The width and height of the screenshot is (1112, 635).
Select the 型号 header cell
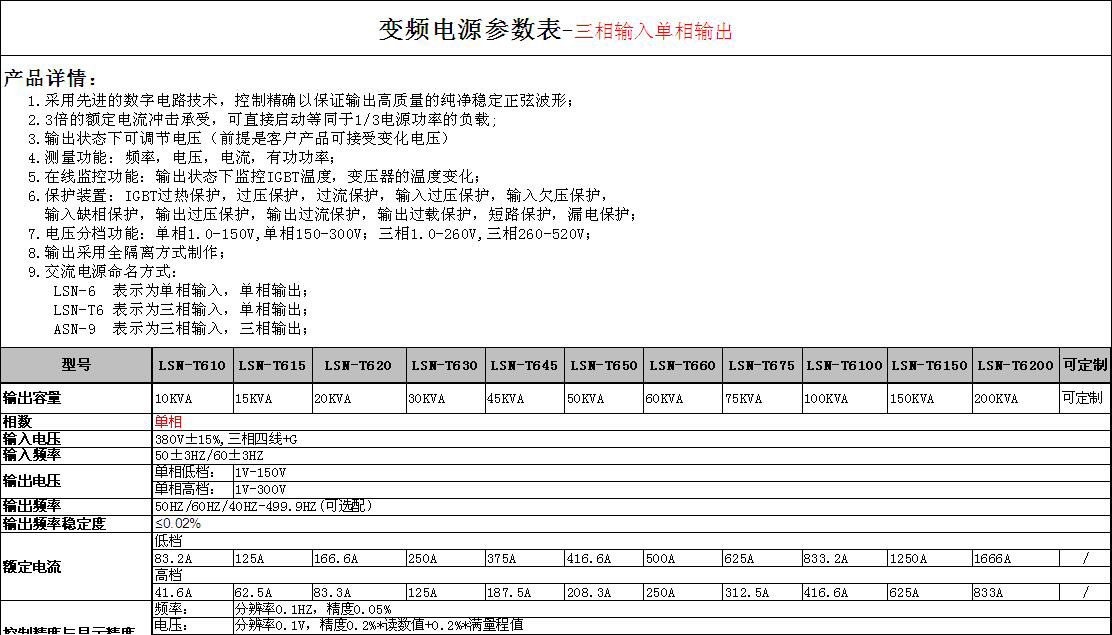[x=76, y=365]
